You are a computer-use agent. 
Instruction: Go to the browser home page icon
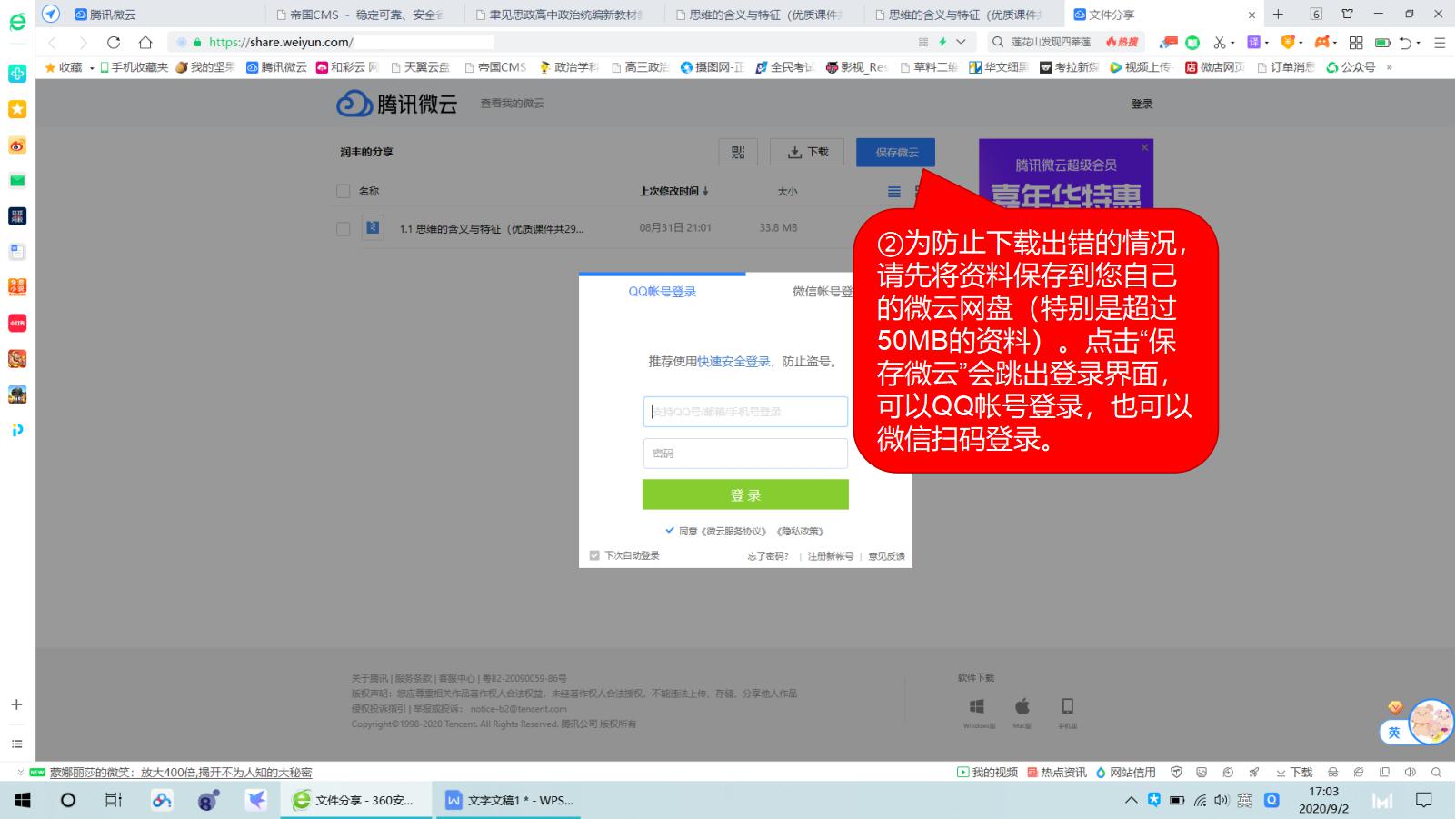(145, 42)
